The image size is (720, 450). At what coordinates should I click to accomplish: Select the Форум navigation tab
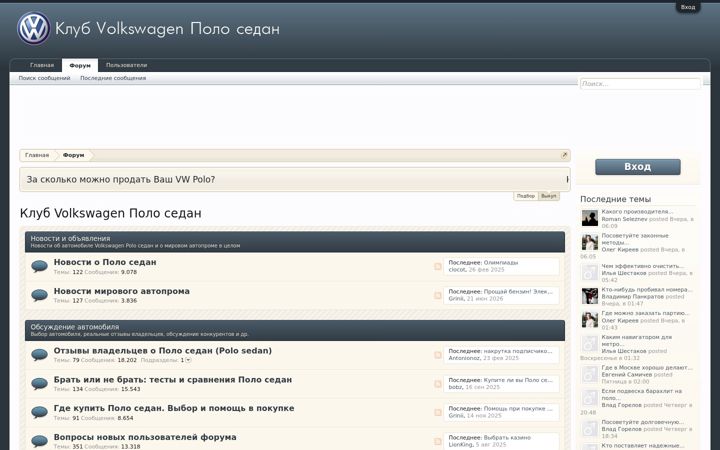tap(80, 65)
